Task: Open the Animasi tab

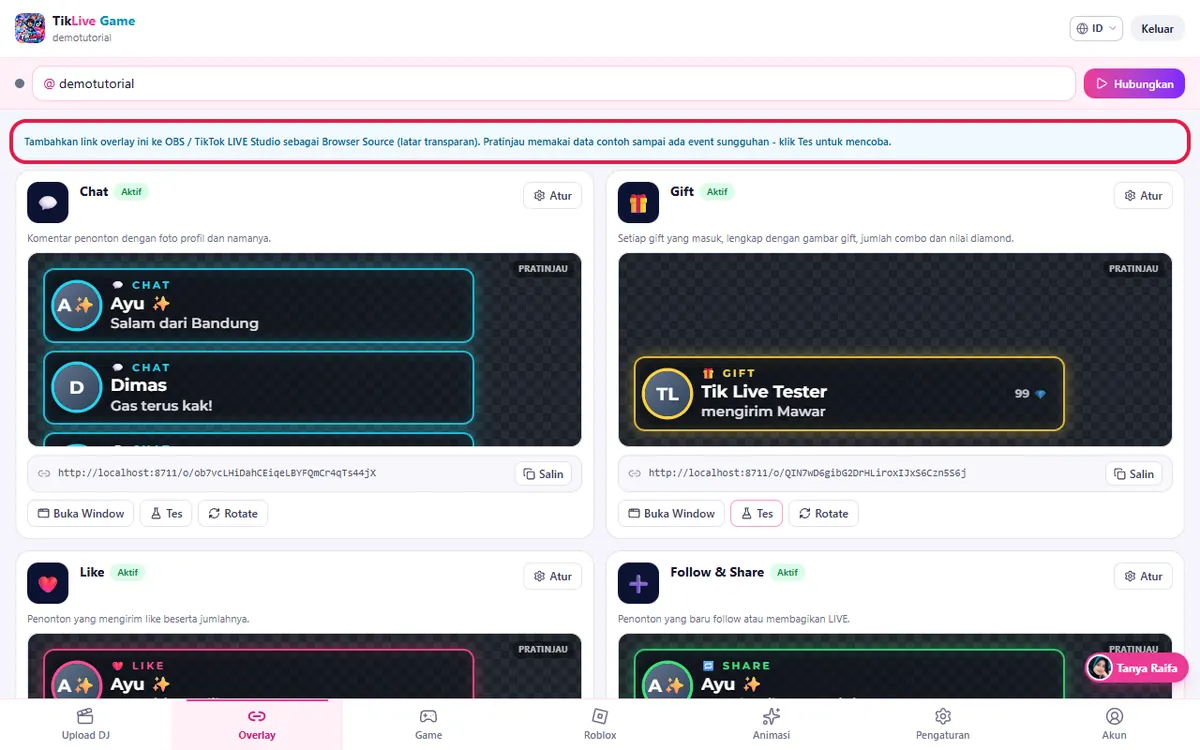Action: click(771, 725)
